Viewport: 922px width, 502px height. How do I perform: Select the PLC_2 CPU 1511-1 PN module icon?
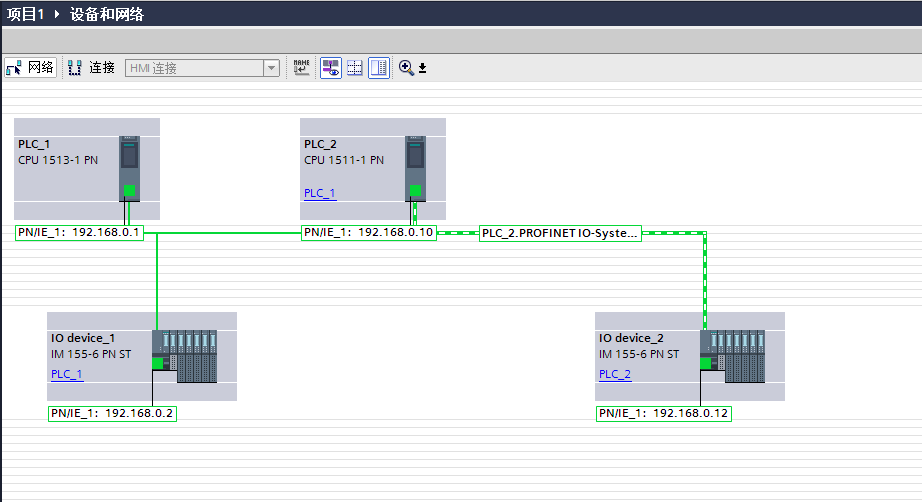click(x=415, y=168)
